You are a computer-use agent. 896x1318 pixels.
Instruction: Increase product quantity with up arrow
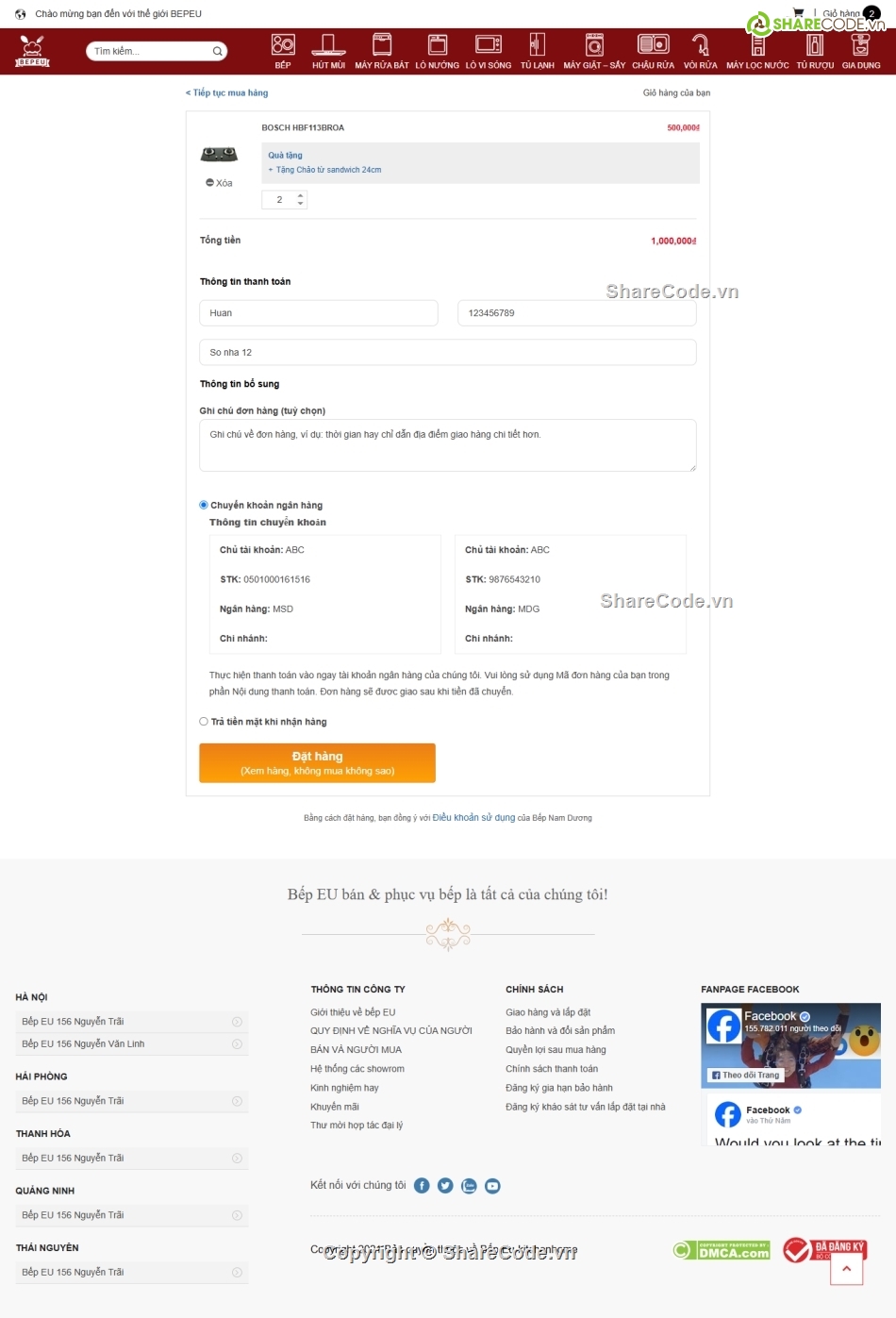[x=301, y=195]
